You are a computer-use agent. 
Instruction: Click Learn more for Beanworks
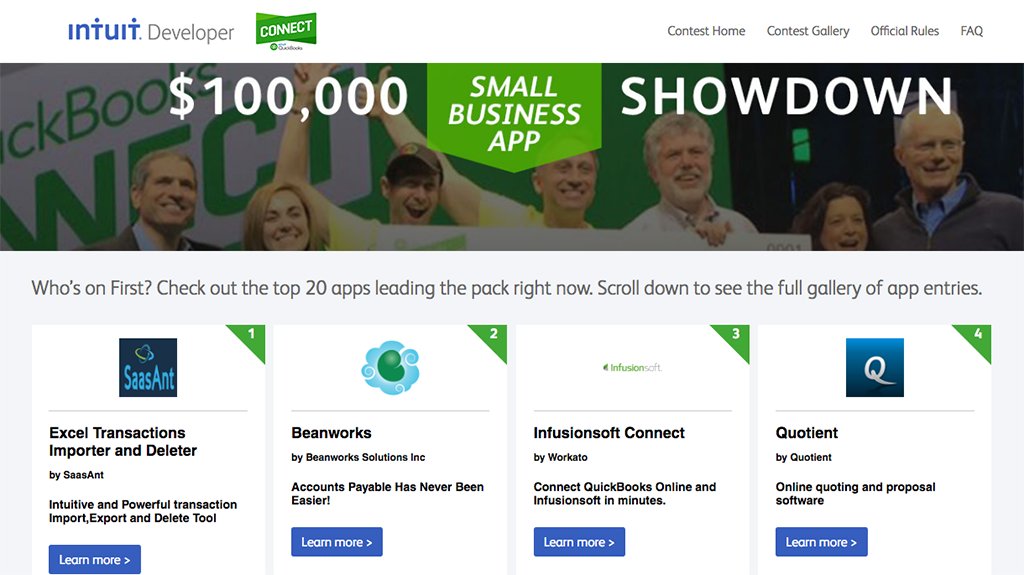pyautogui.click(x=337, y=542)
